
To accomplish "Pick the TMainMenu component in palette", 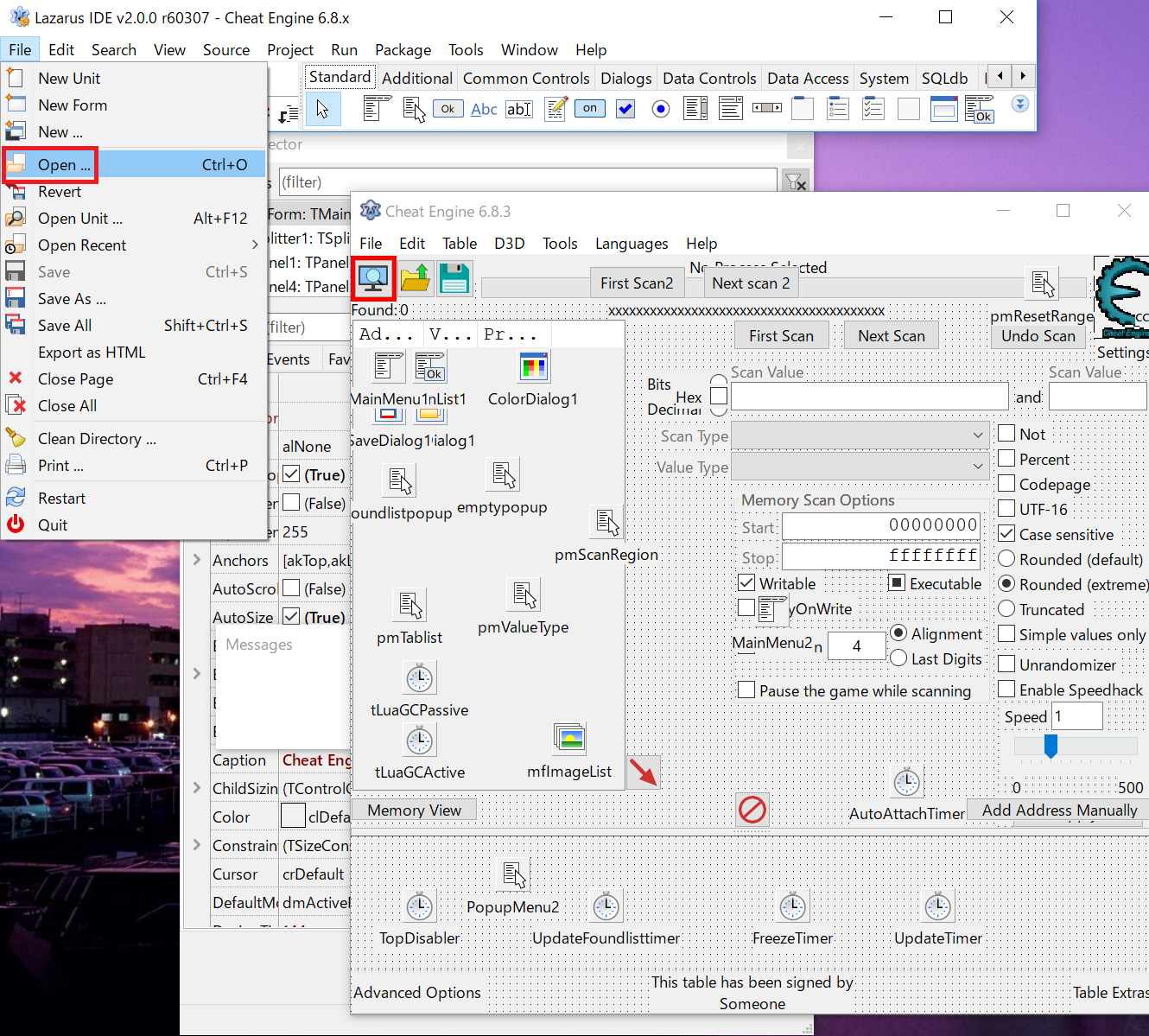I will click(x=378, y=109).
